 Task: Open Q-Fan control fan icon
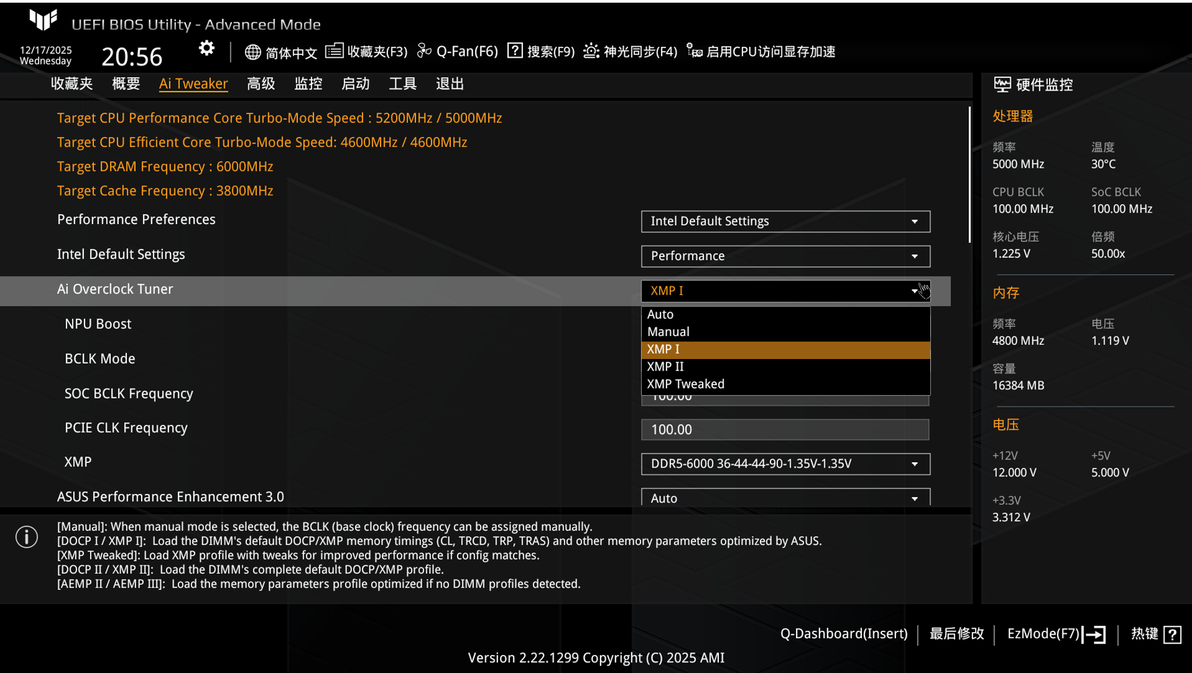(424, 51)
